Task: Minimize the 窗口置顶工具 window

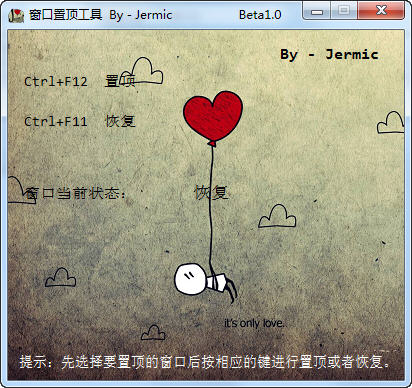Action: tap(317, 11)
